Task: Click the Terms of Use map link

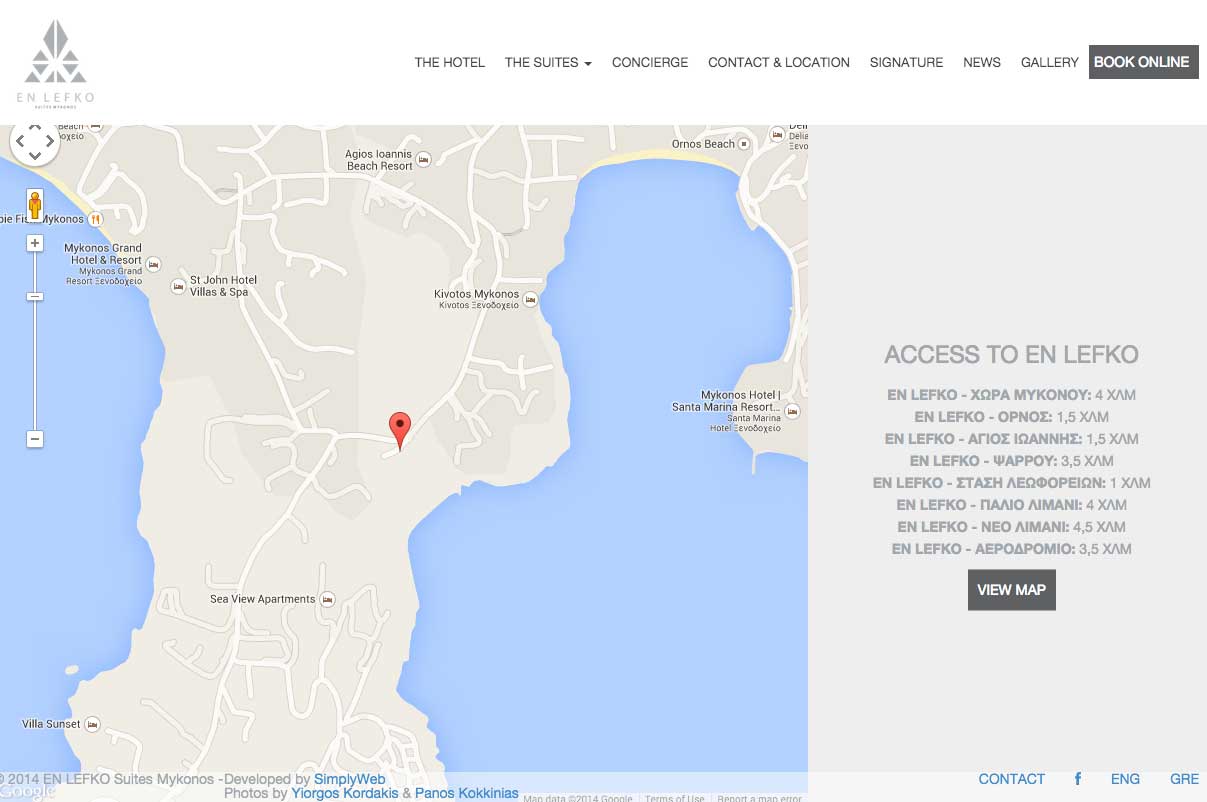Action: 674,798
